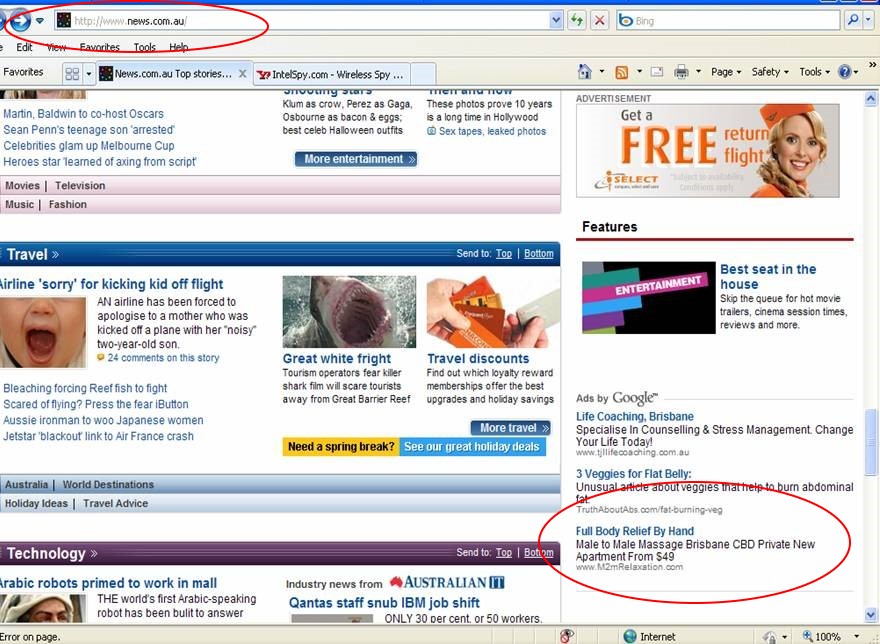
Task: Open the Help menu
Action: click(x=178, y=47)
